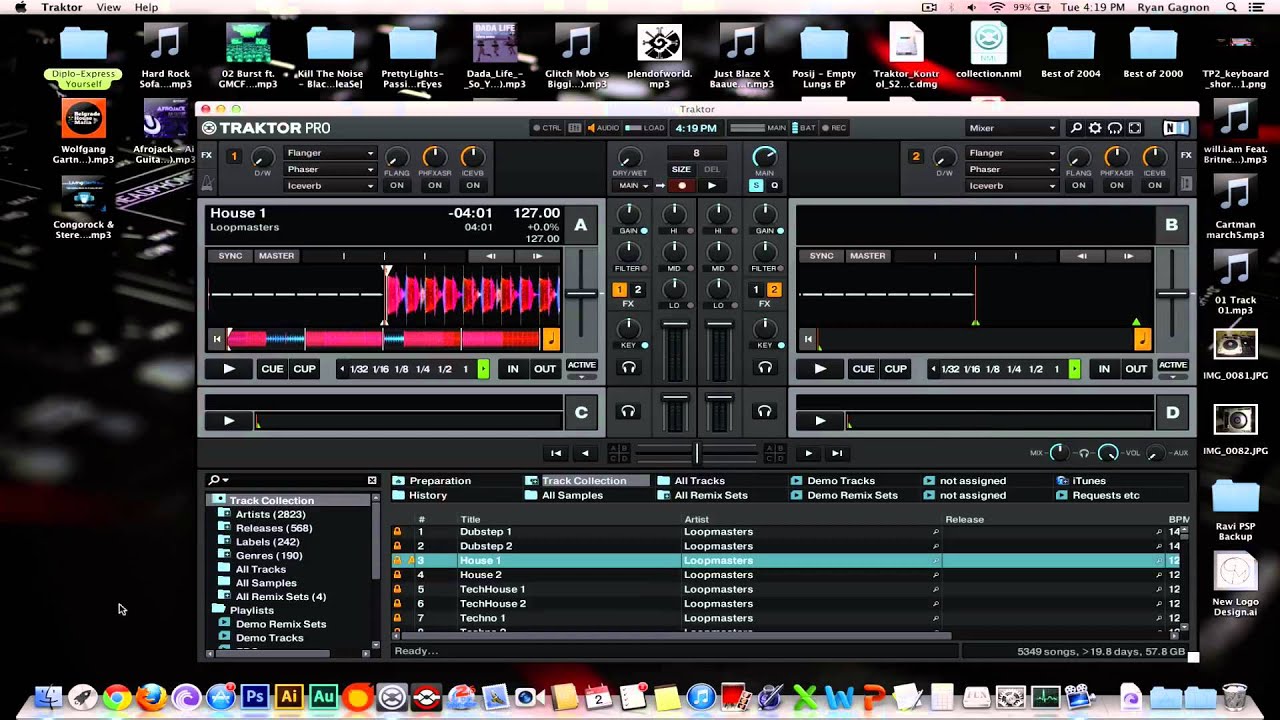This screenshot has width=1280, height=720.
Task: Click CUP button on Deck B
Action: (896, 369)
